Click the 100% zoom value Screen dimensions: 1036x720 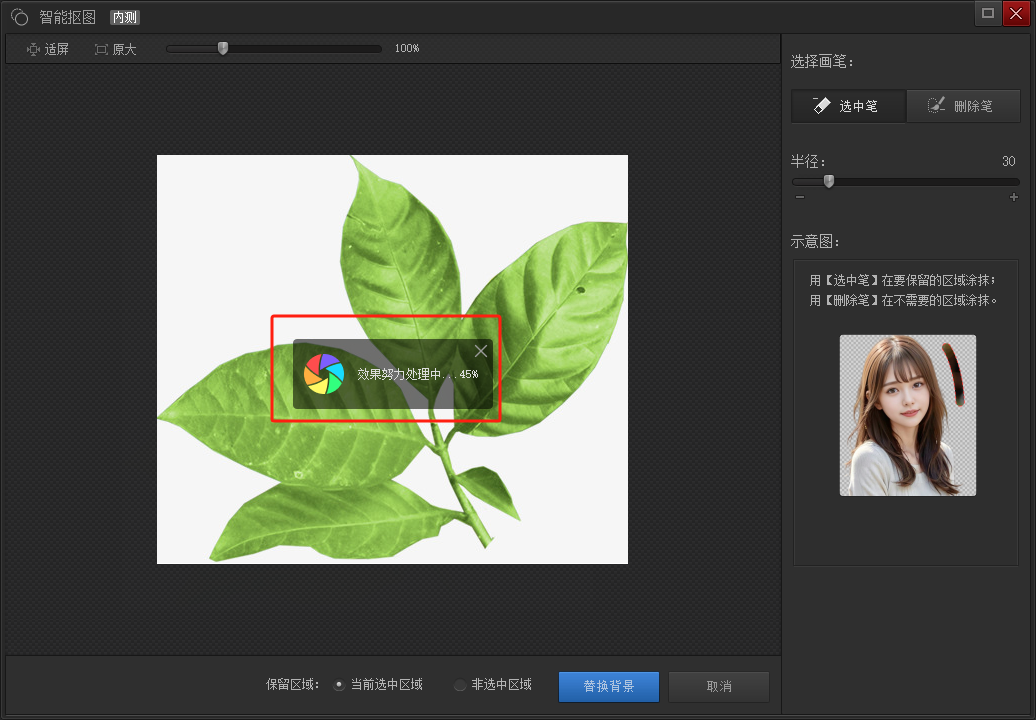coord(407,48)
